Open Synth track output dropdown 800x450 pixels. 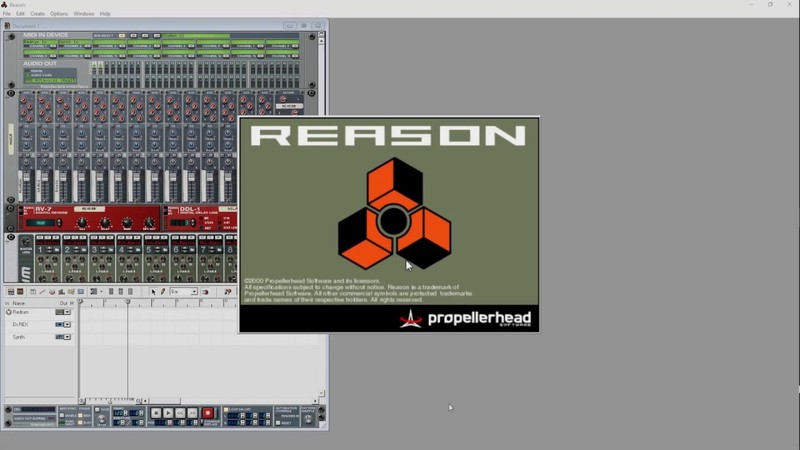(67, 337)
